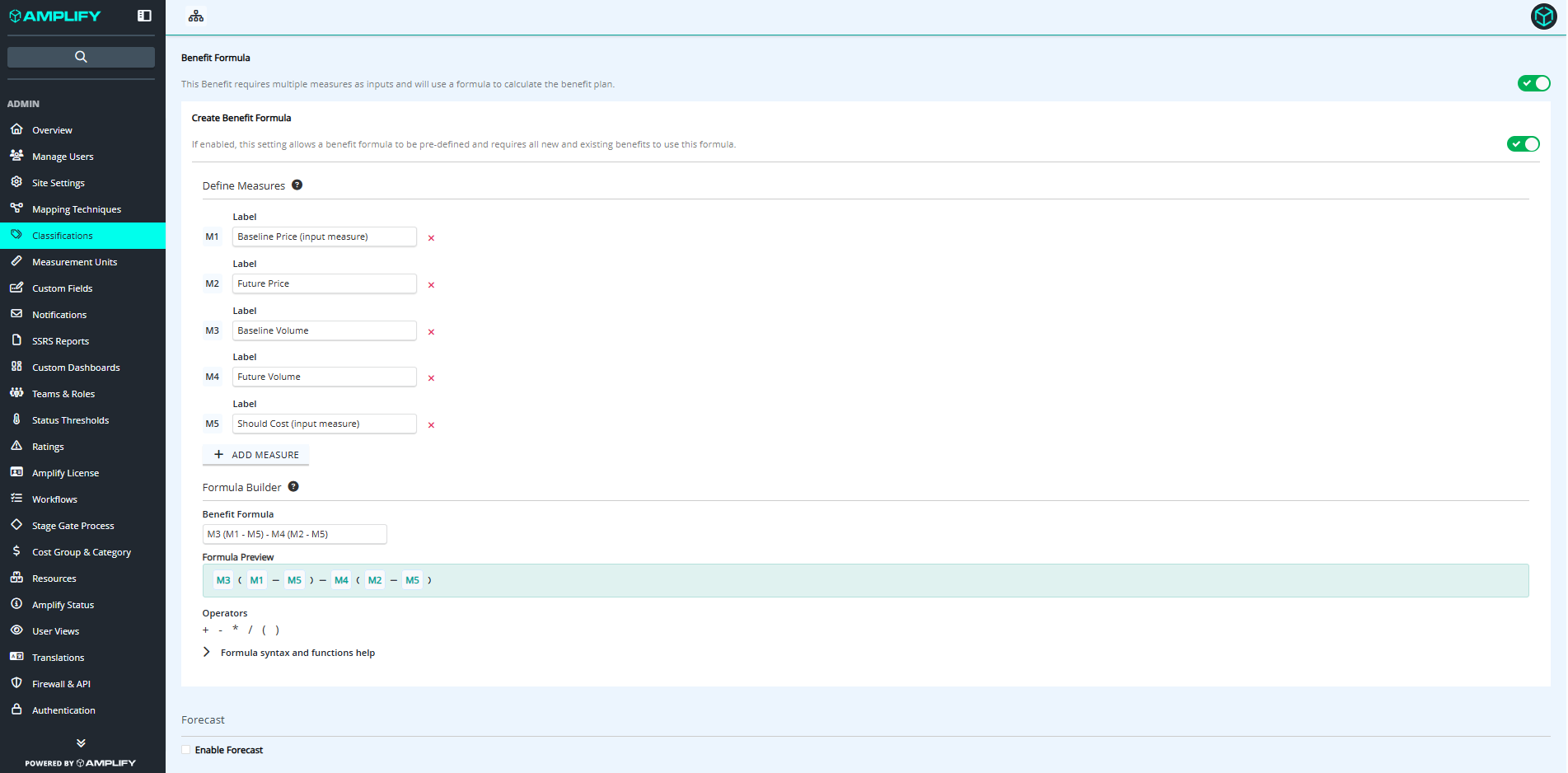Insert the close parenthesis operator
The height and width of the screenshot is (773, 1568).
(x=277, y=630)
